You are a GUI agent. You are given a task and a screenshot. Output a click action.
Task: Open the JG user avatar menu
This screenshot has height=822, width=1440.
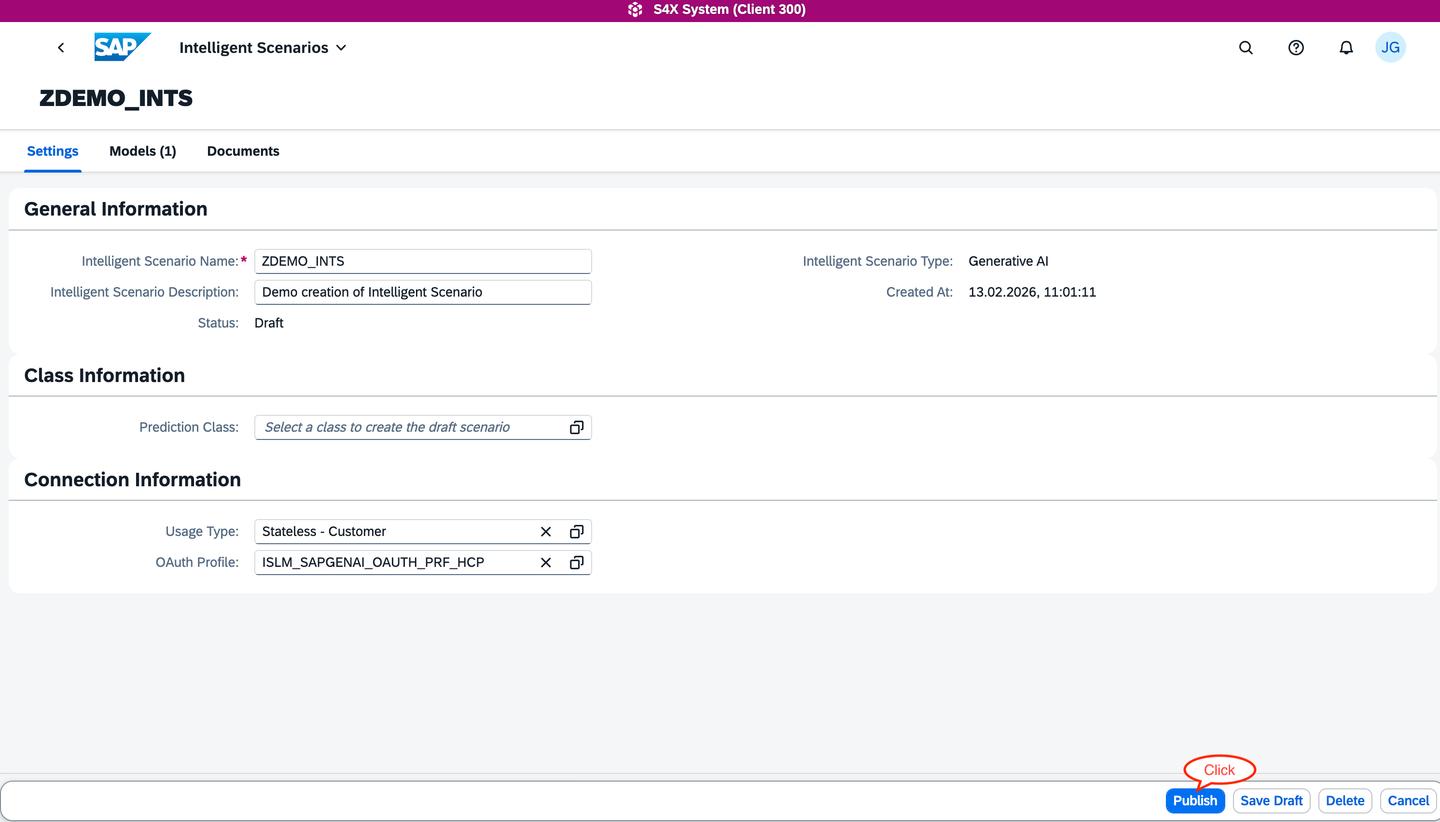click(x=1391, y=47)
